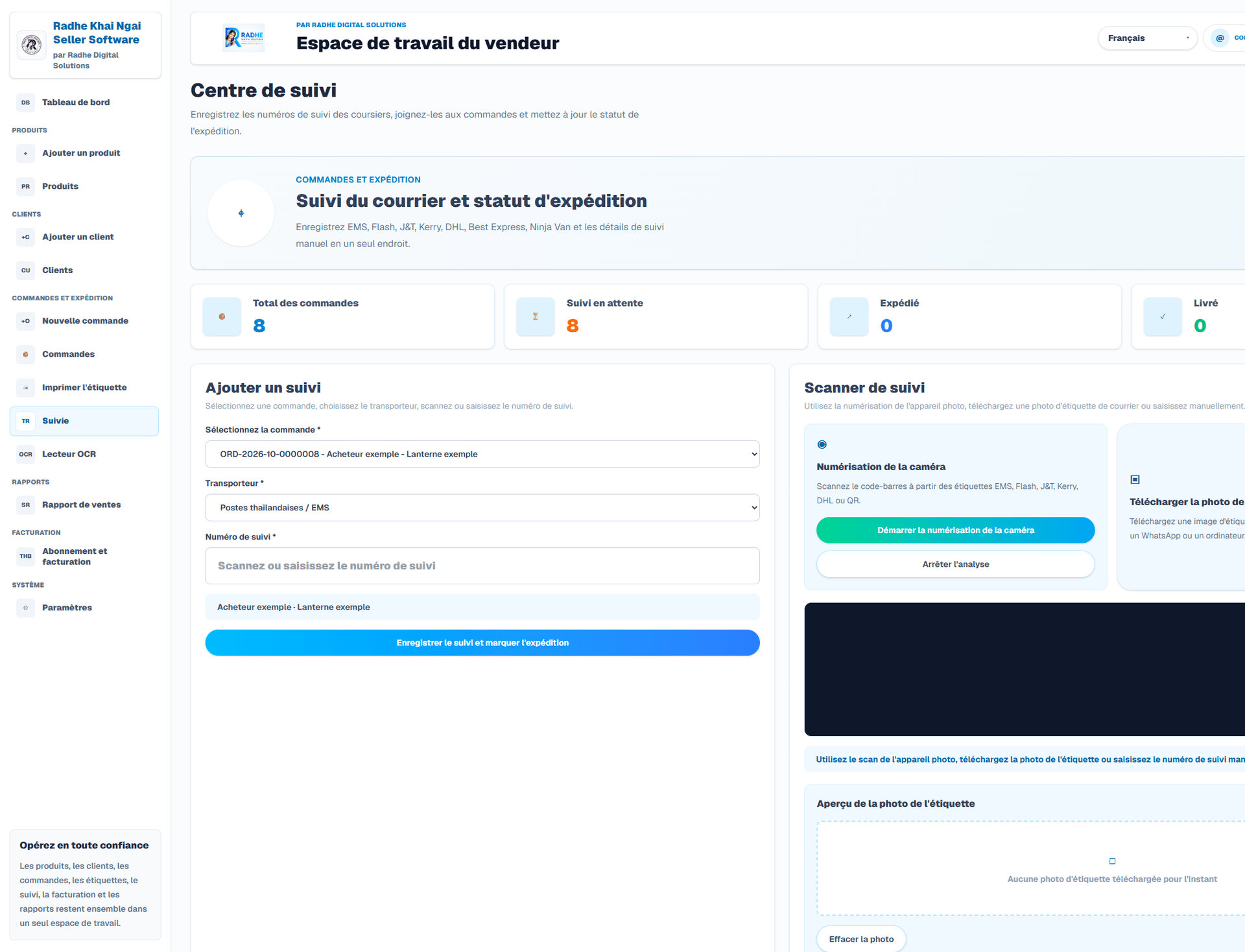Click the Imprimer l'étiquette icon

25,388
